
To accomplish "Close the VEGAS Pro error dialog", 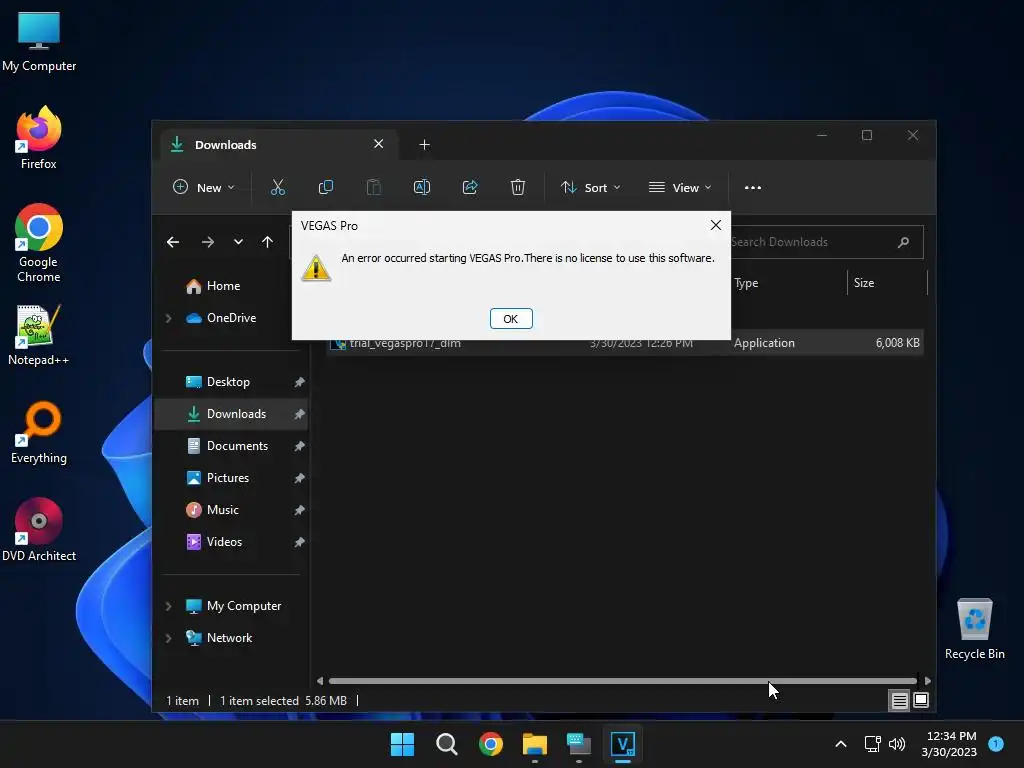I will coord(716,225).
